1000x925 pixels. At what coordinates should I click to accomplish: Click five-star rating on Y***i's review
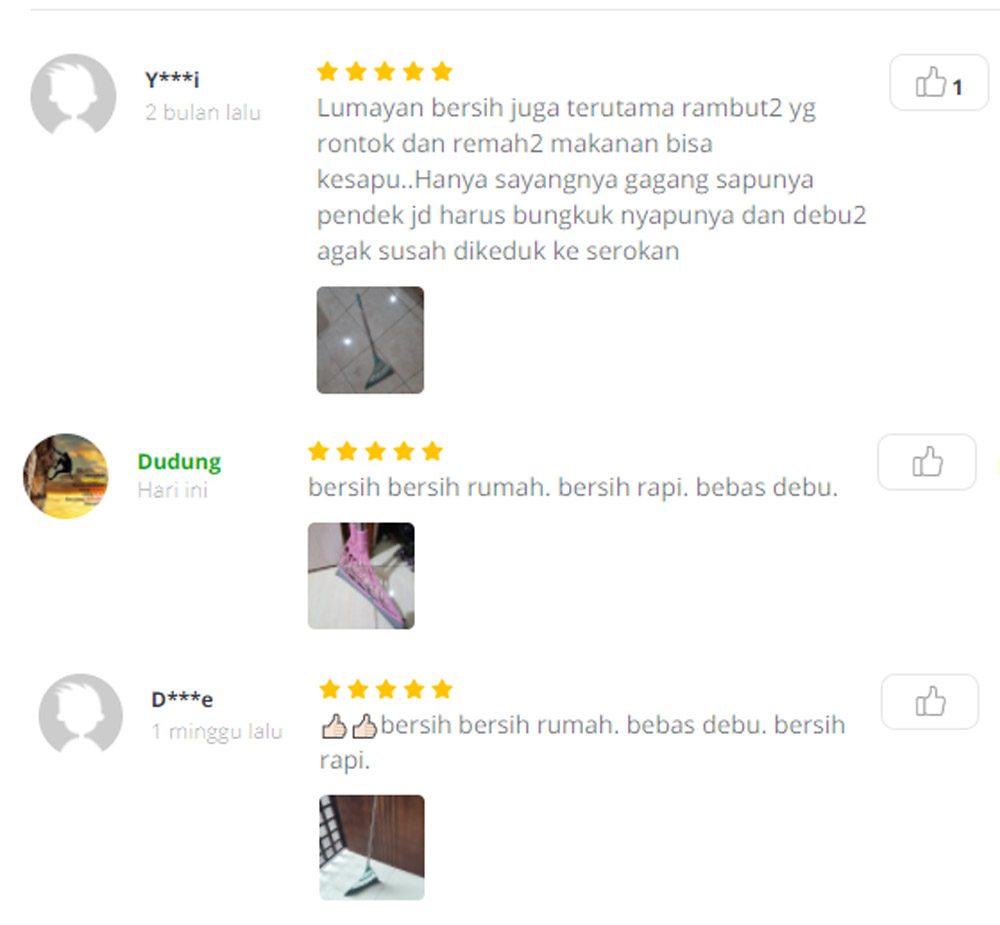[x=385, y=71]
